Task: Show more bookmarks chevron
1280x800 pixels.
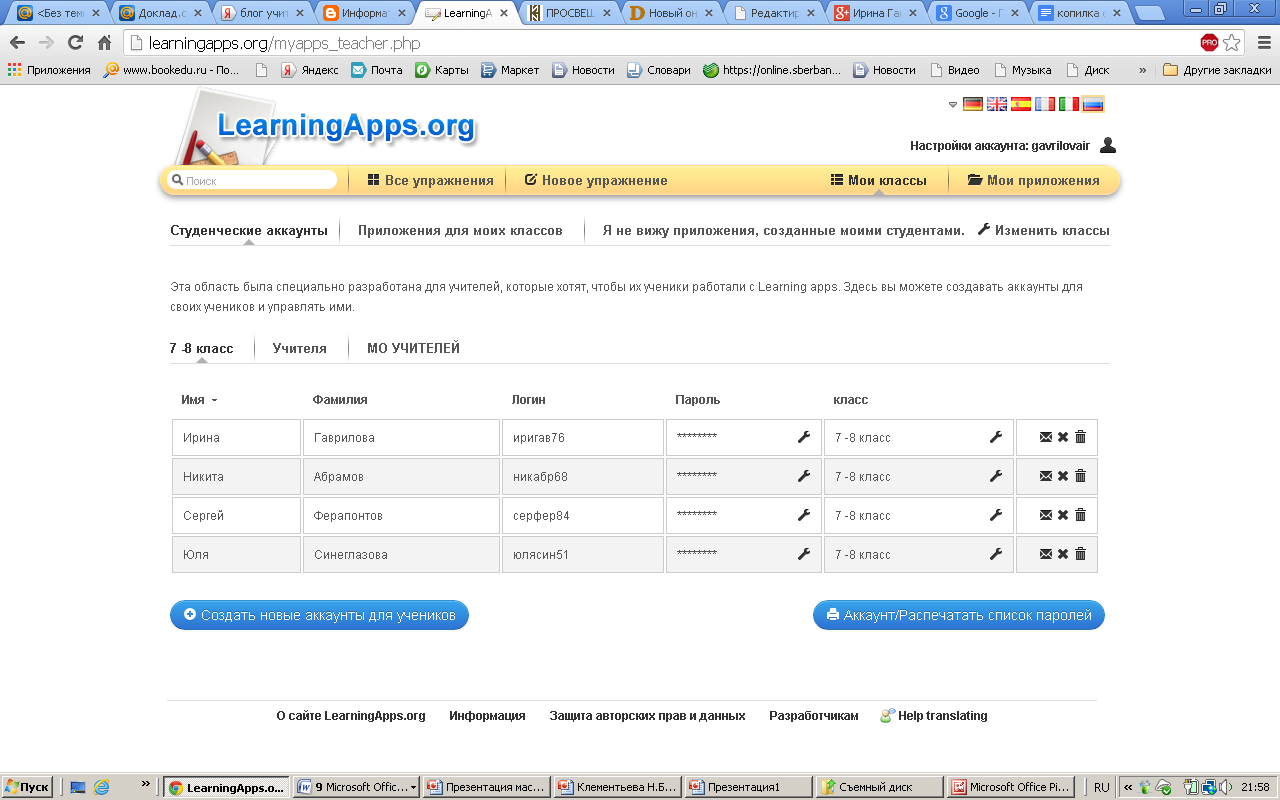Action: pos(1143,70)
